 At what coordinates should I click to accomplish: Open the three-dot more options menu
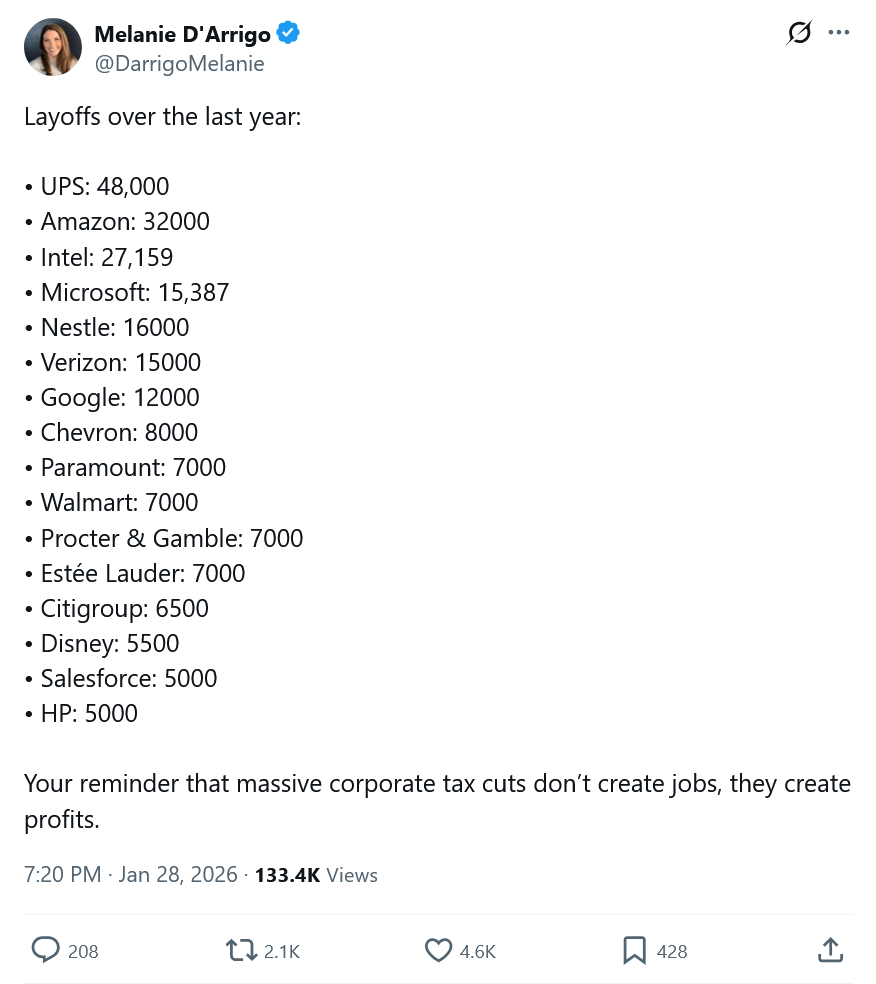[839, 33]
